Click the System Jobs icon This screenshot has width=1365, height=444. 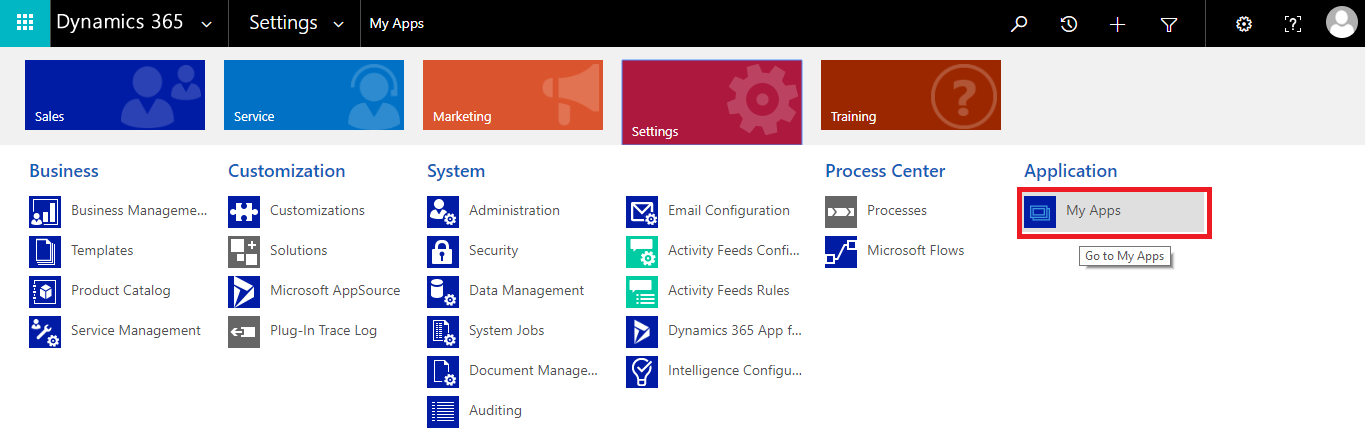[443, 331]
